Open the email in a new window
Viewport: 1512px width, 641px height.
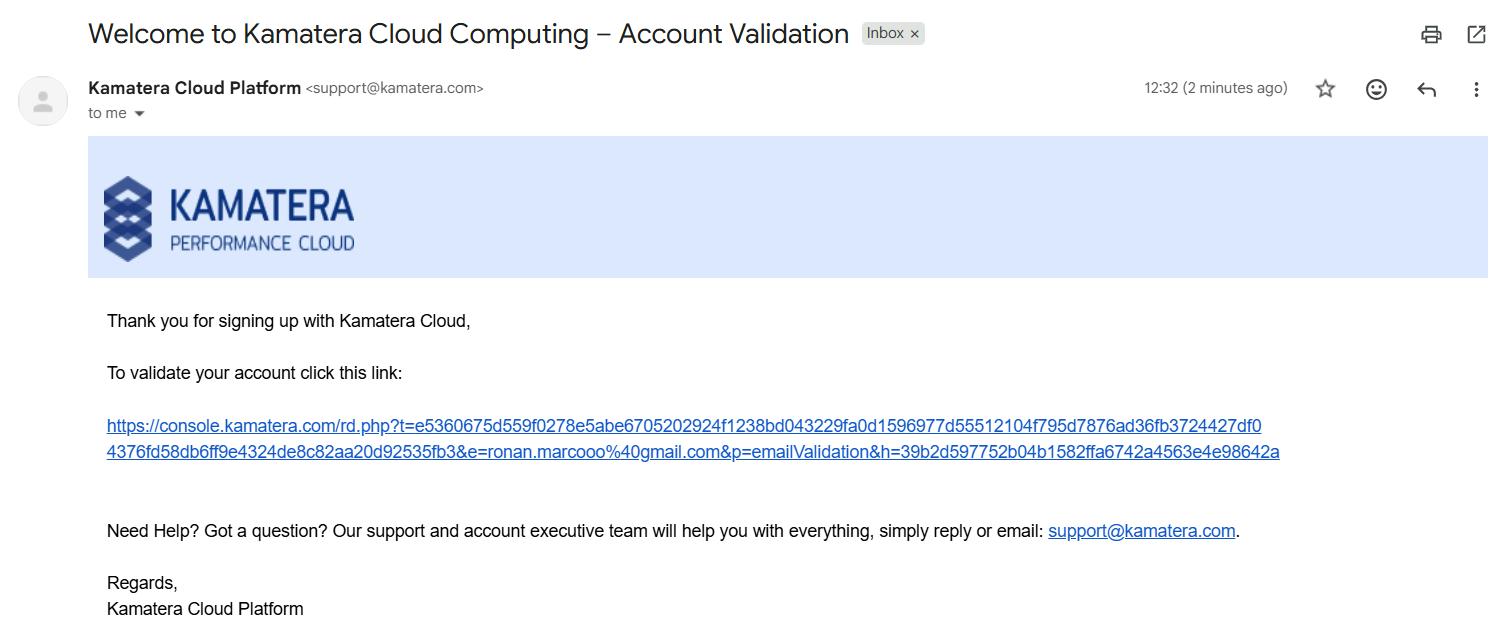[x=1476, y=34]
